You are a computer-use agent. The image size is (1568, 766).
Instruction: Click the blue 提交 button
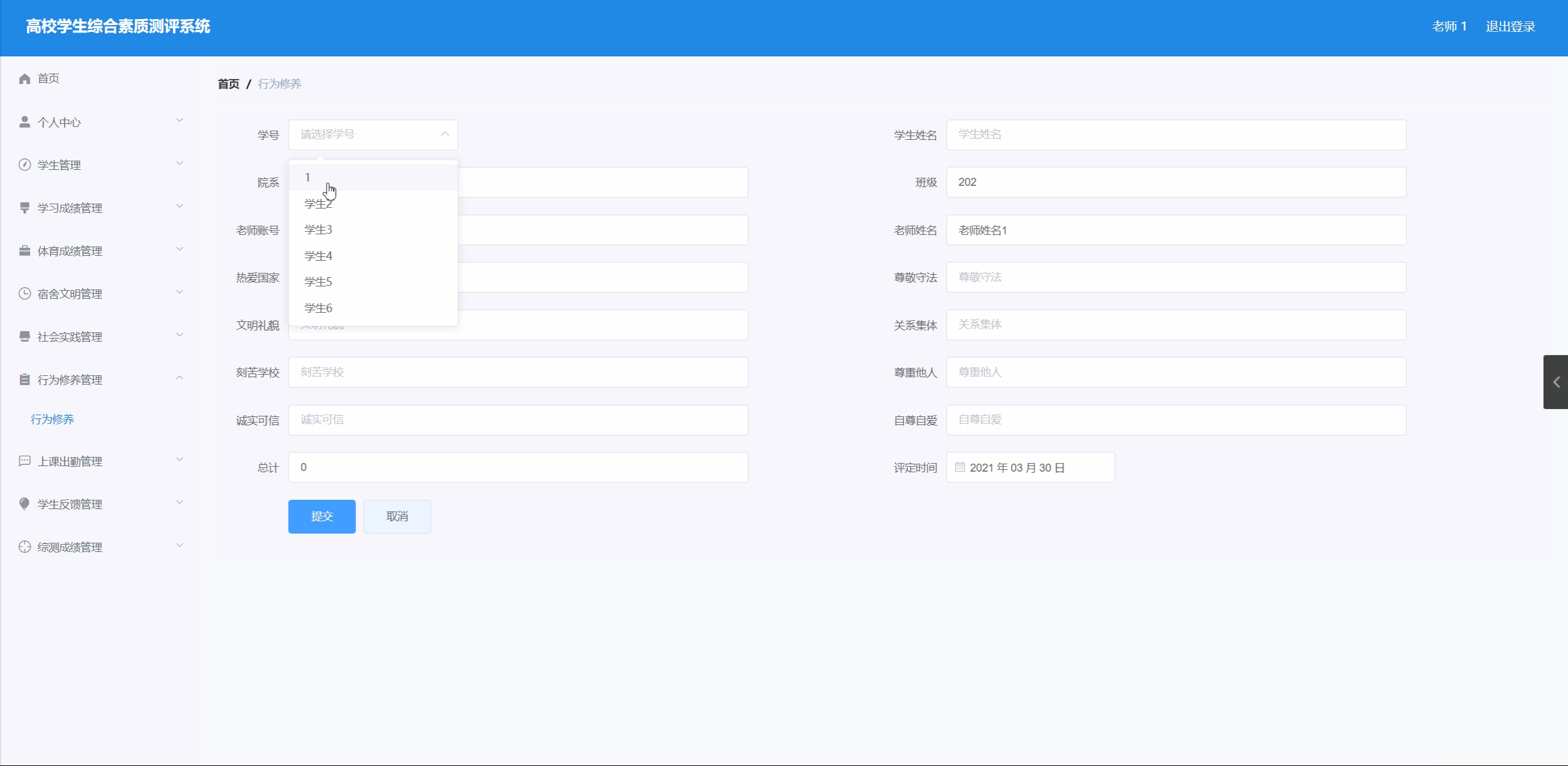pyautogui.click(x=322, y=516)
